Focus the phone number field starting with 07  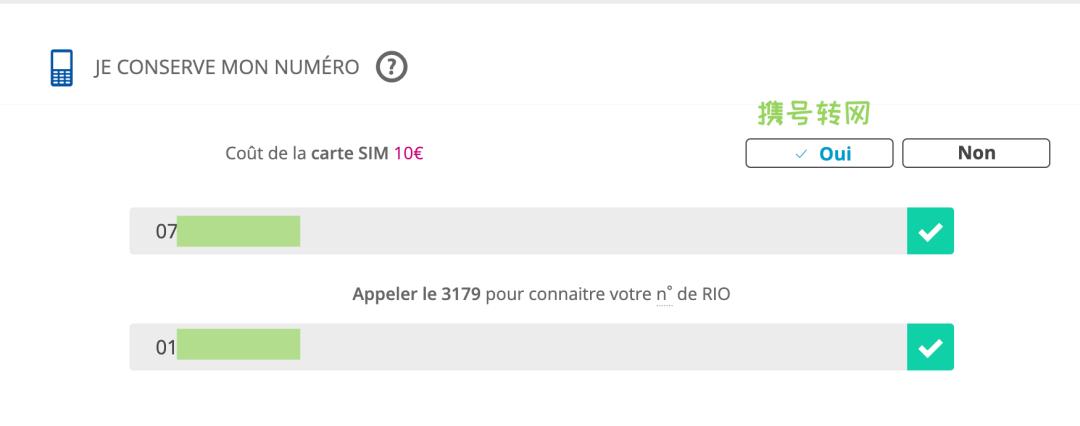pyautogui.click(x=600, y=231)
